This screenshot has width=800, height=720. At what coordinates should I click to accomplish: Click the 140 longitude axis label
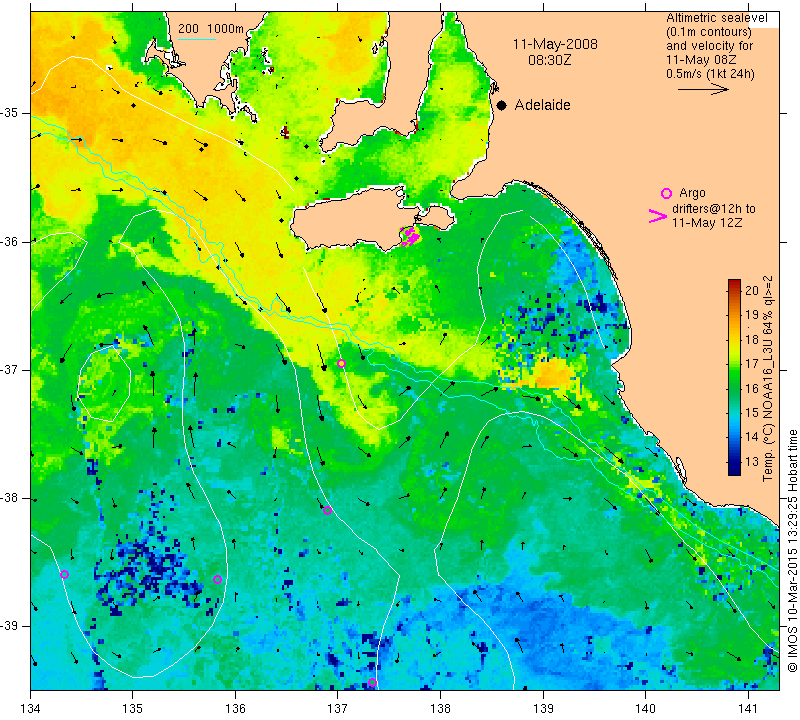coord(645,709)
